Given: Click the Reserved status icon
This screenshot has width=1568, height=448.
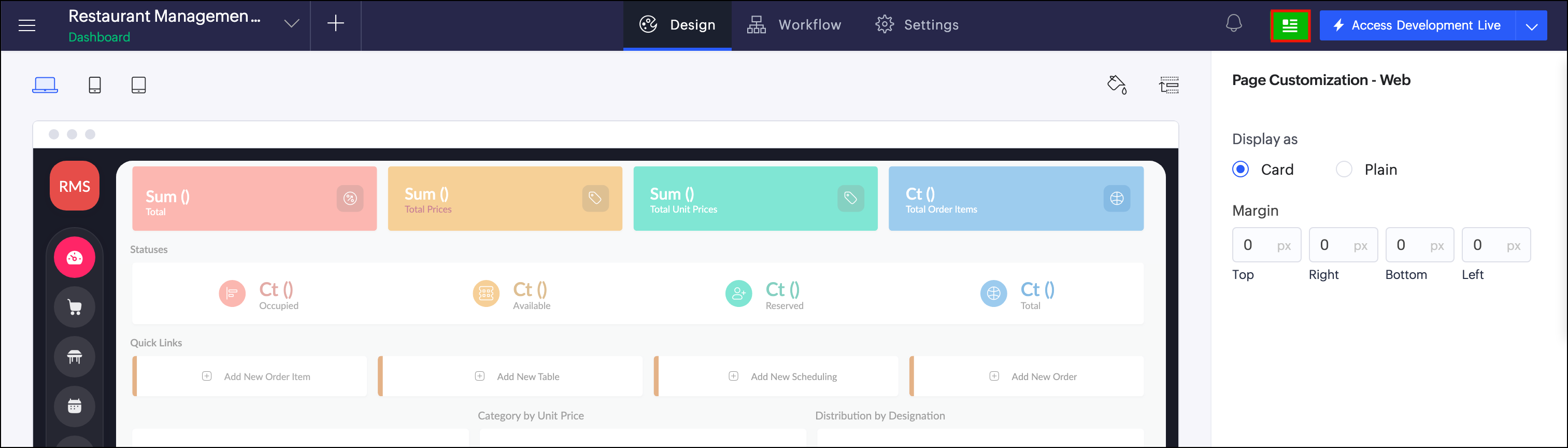Looking at the screenshot, I should click(x=739, y=293).
